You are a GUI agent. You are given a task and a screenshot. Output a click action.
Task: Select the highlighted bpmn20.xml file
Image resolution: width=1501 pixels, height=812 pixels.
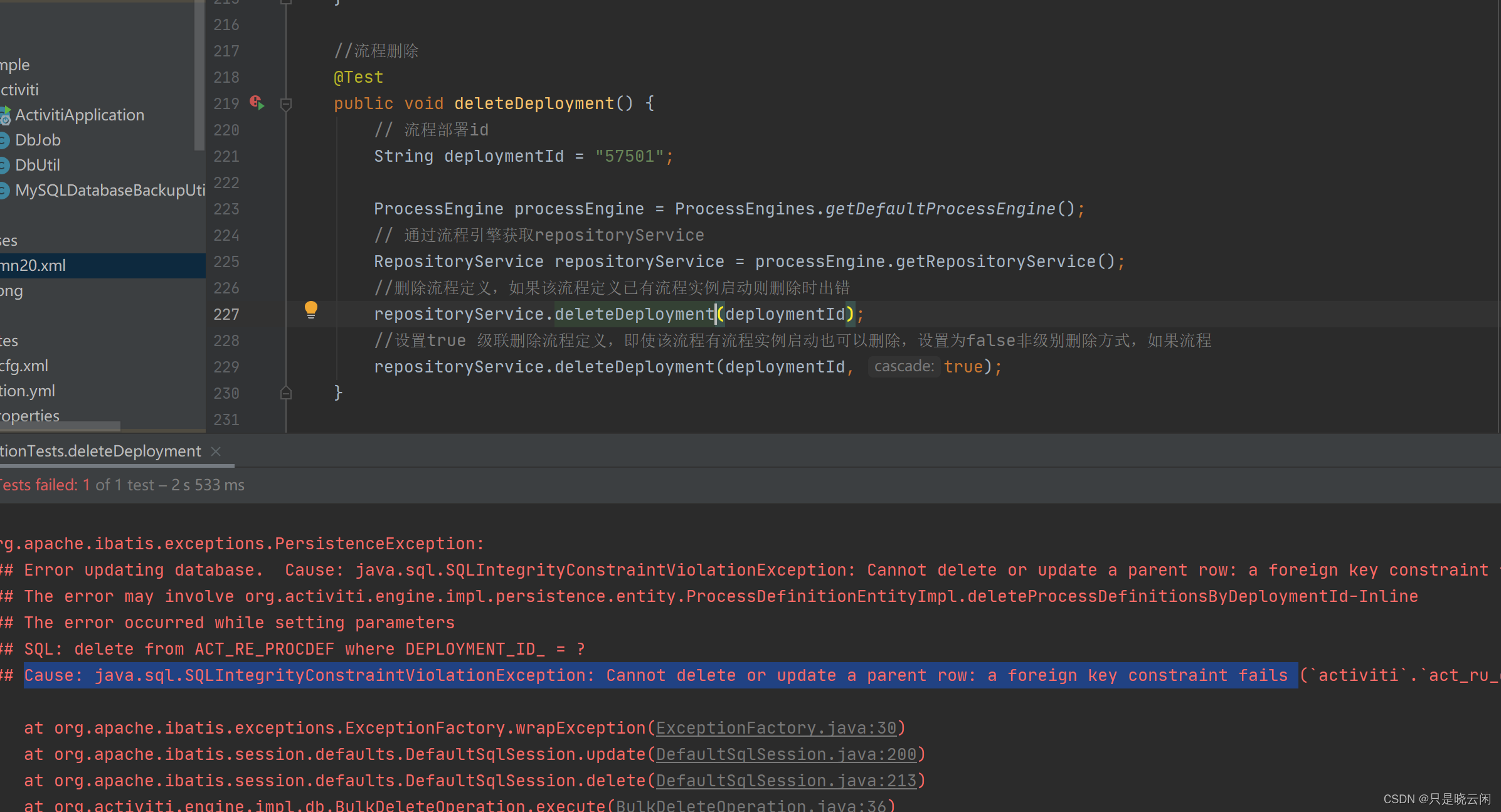[103, 266]
